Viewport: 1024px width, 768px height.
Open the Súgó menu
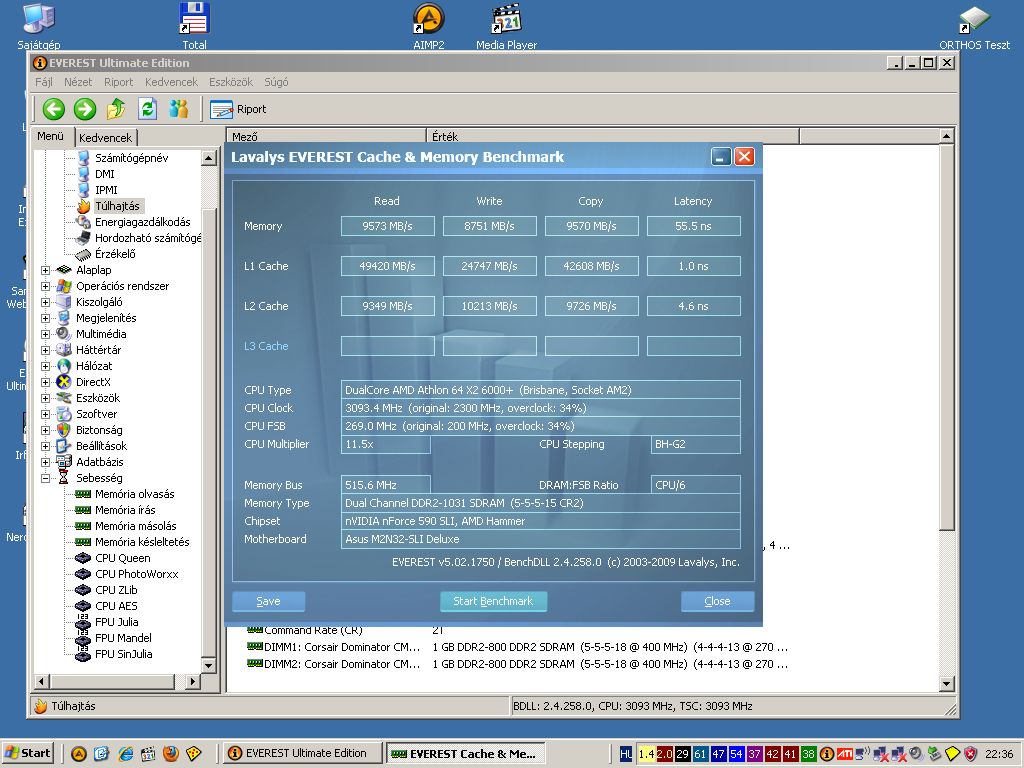click(276, 82)
